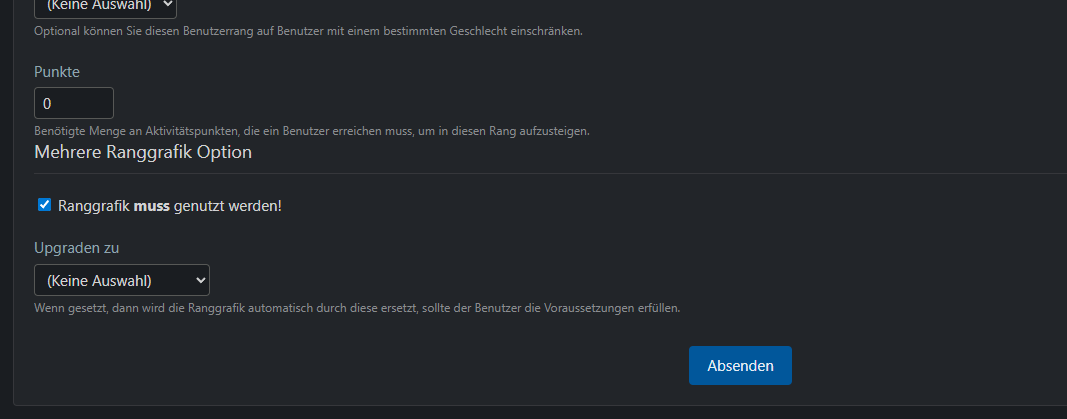Click the word 'Ranggrafik' beside the checkbox
This screenshot has width=1067, height=419.
(94, 206)
